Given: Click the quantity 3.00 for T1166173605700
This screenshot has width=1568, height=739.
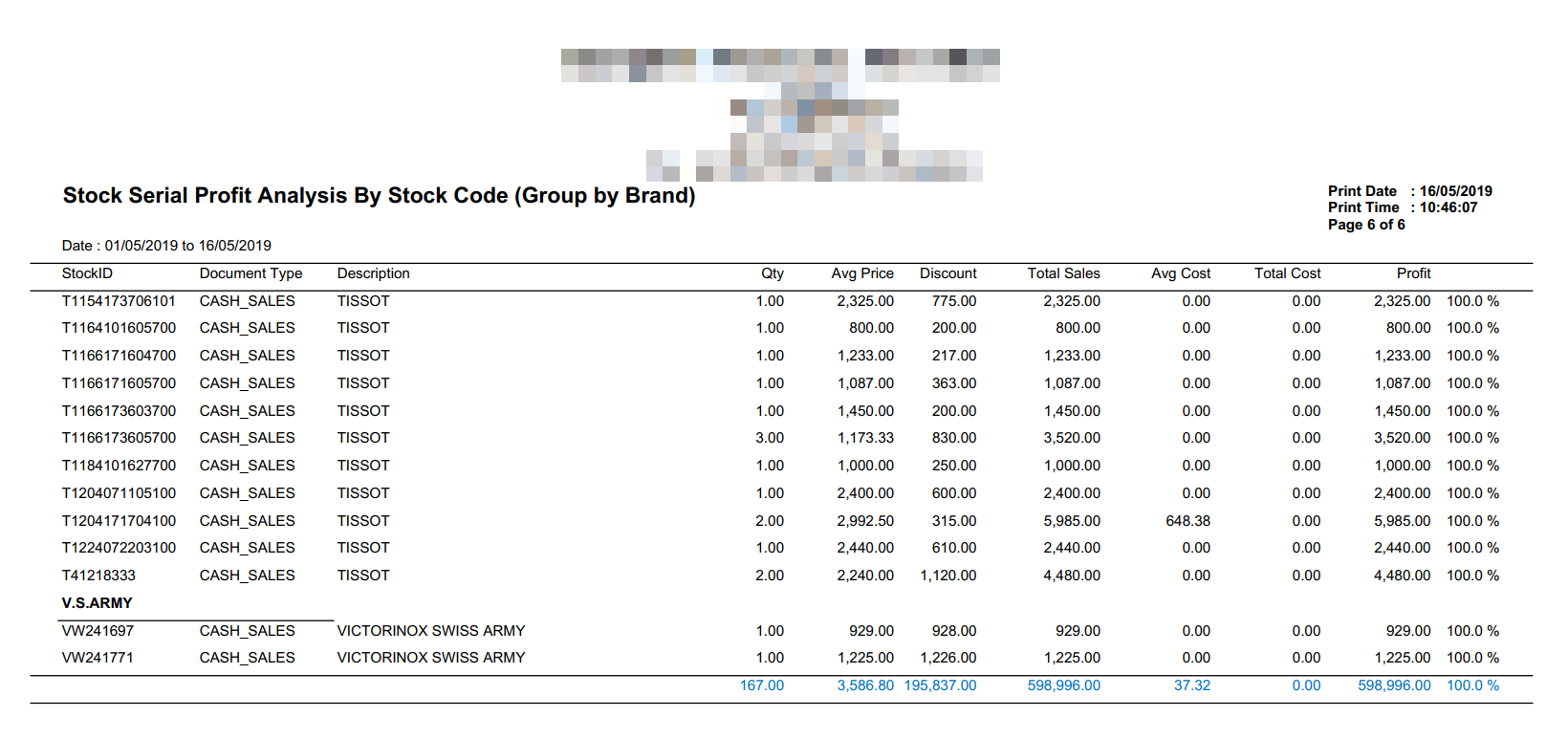Looking at the screenshot, I should [770, 438].
